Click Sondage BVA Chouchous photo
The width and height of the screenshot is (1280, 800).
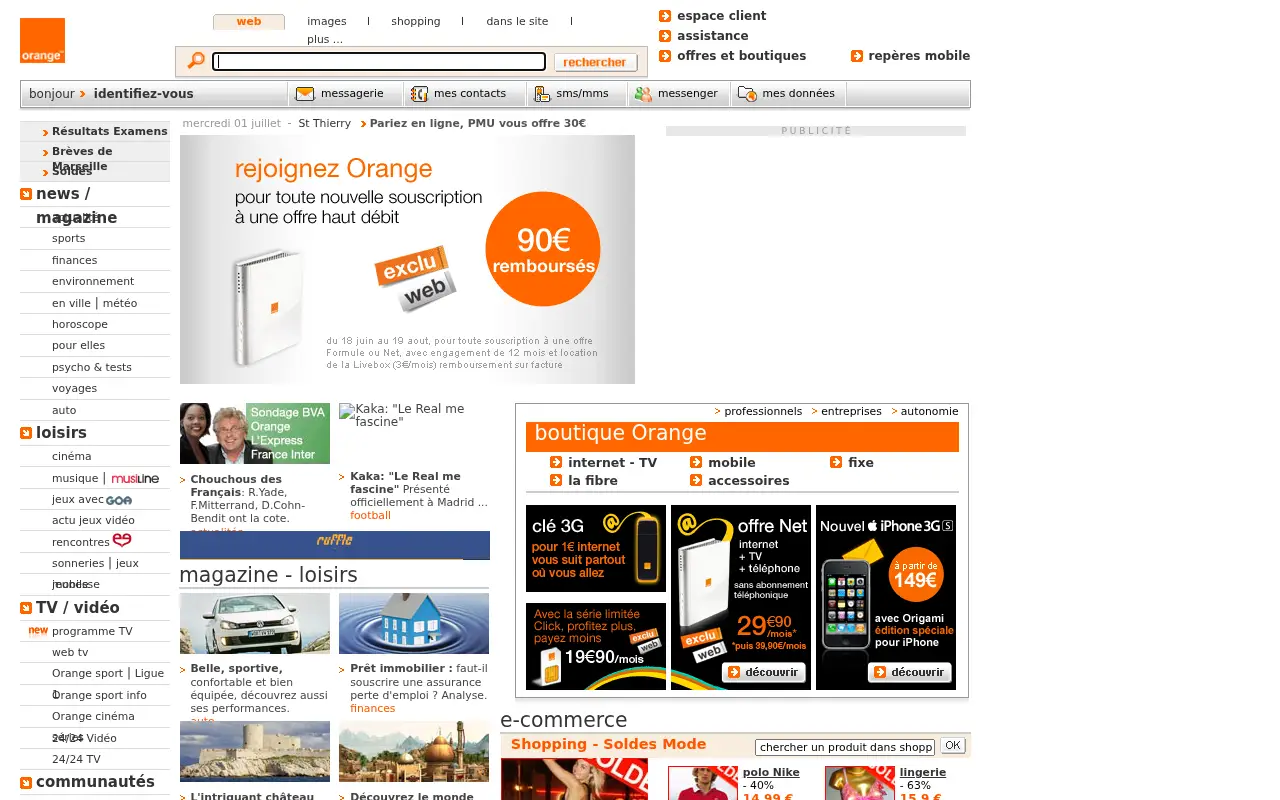(x=255, y=433)
